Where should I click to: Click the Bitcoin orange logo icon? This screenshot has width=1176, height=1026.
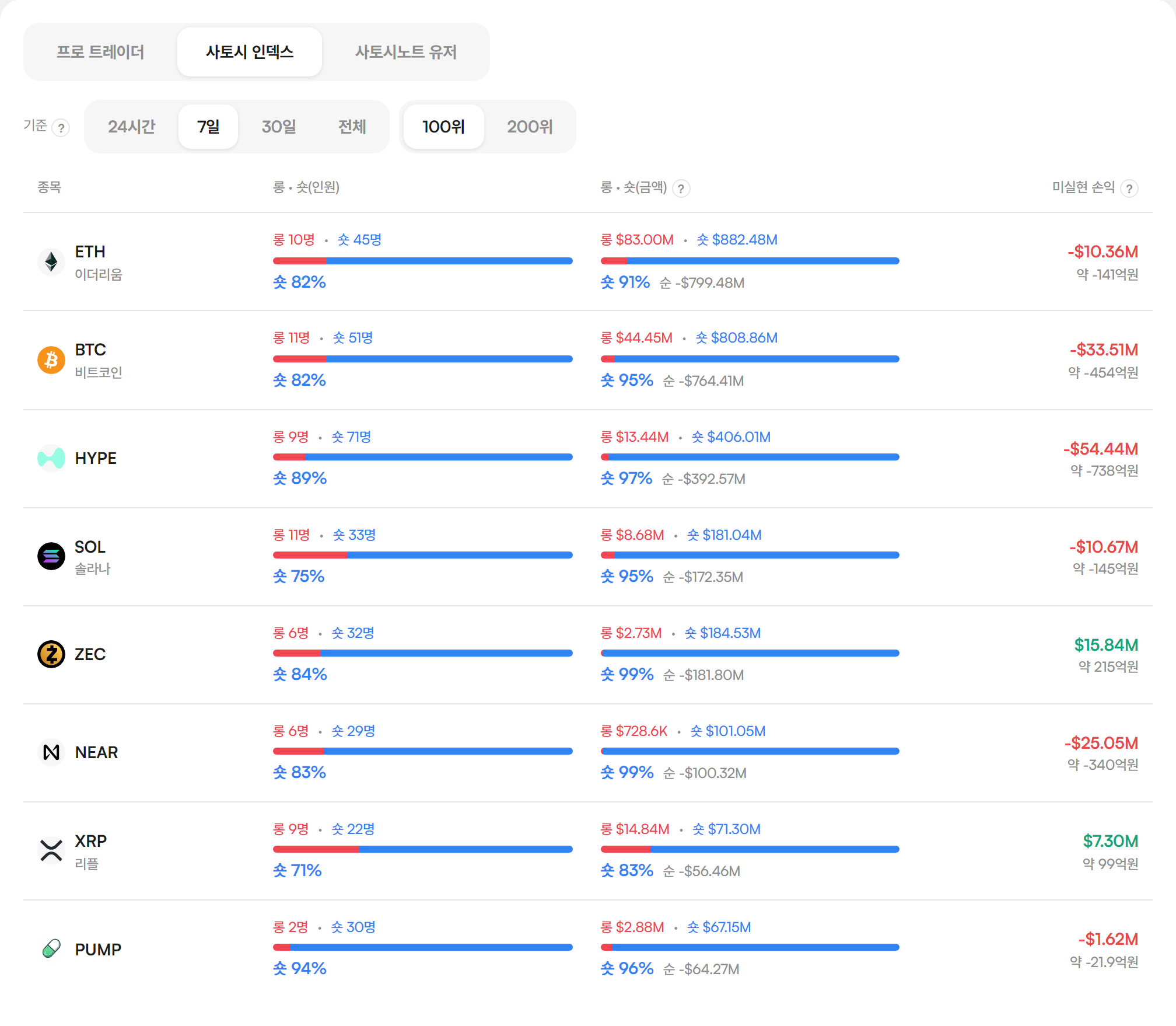point(51,360)
